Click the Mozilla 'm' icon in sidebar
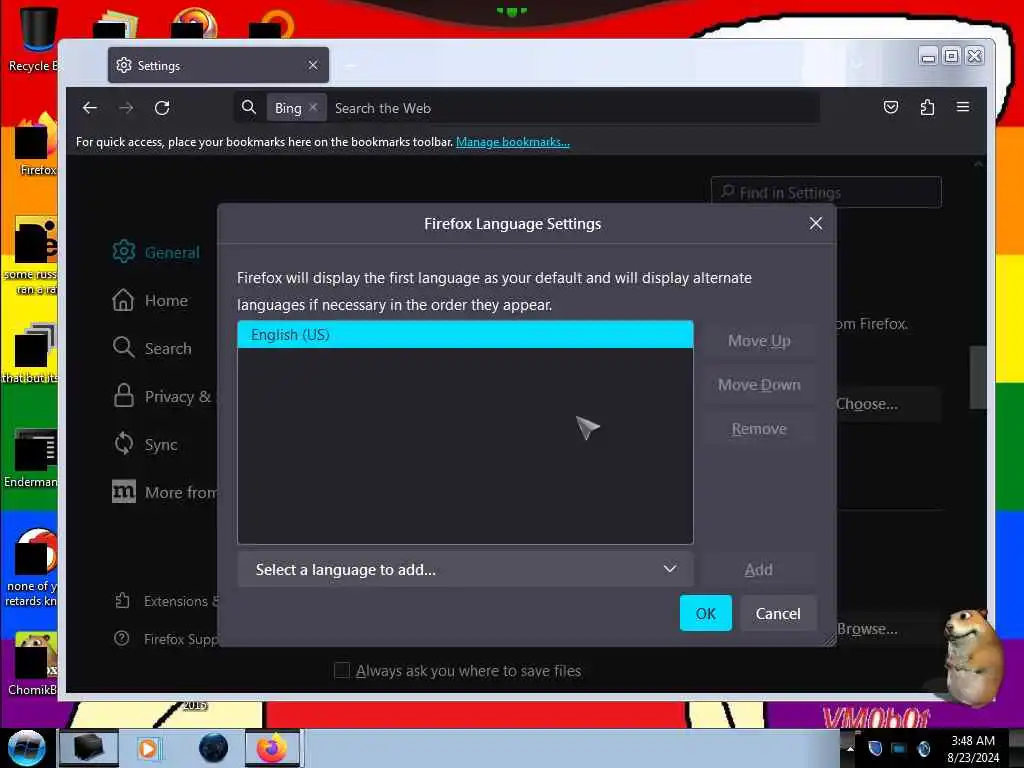The width and height of the screenshot is (1024, 768). 123,491
